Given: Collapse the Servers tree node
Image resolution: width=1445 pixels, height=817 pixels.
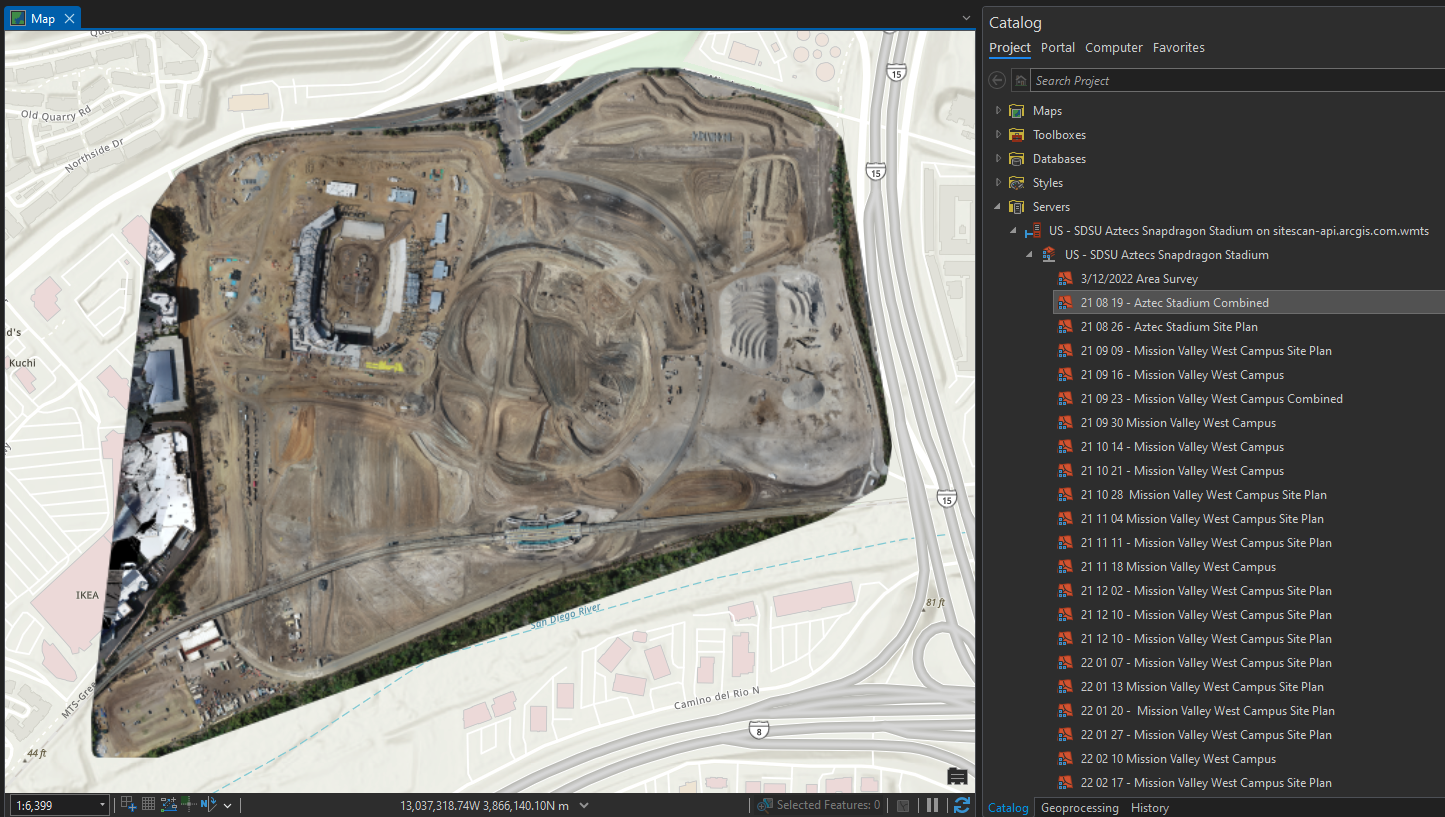Looking at the screenshot, I should (996, 206).
